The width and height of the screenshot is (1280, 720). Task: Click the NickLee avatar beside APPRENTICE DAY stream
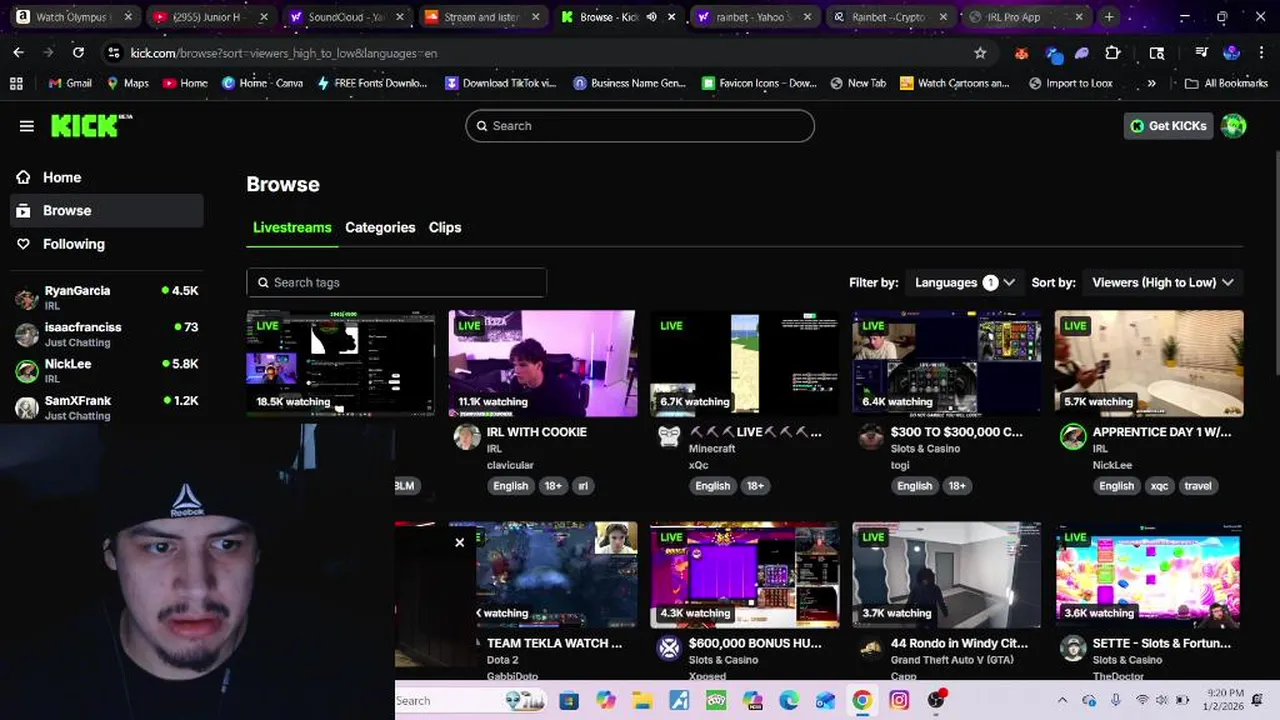pos(1073,437)
